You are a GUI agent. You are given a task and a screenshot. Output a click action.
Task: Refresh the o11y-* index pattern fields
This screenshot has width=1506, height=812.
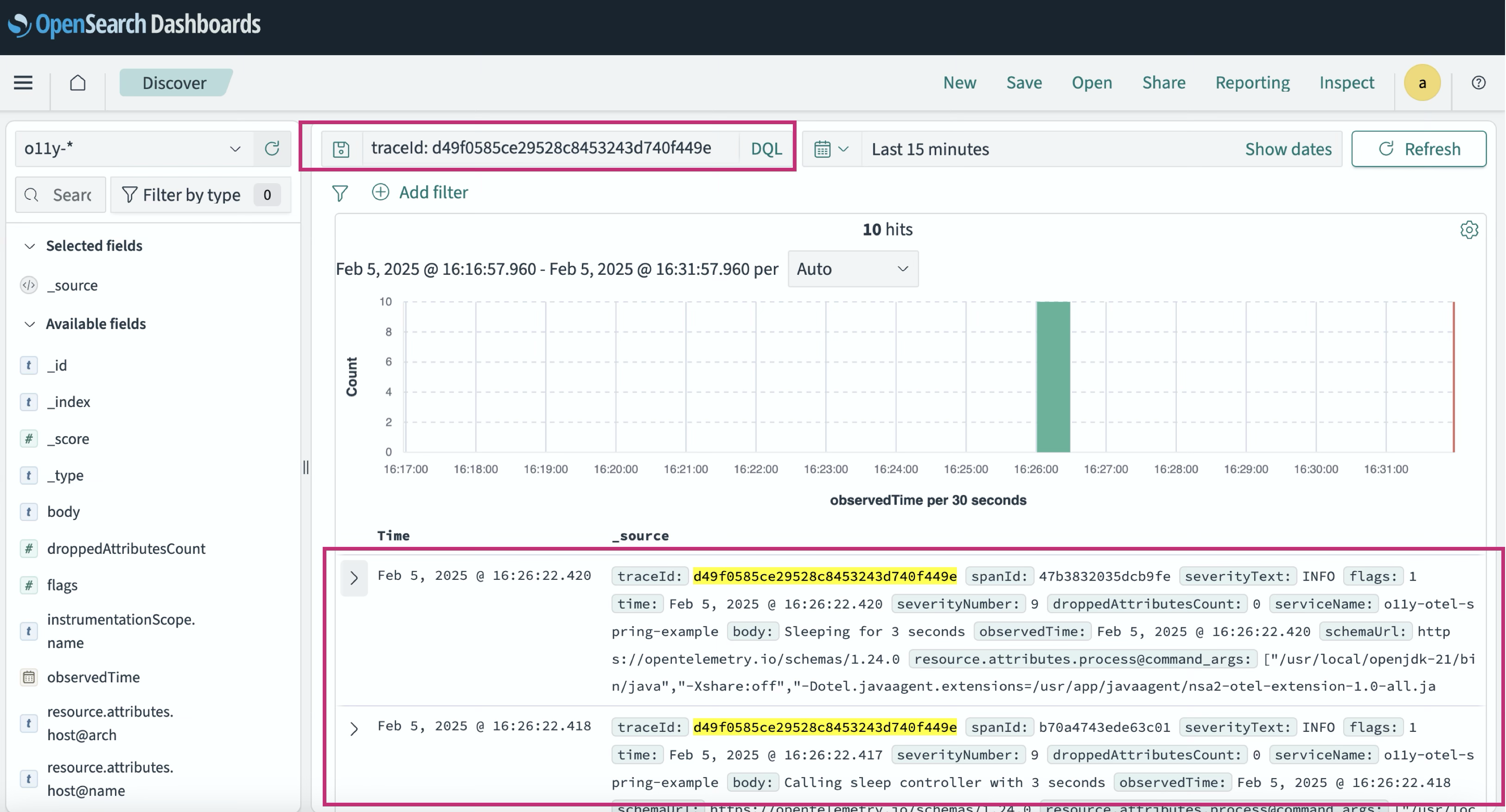[x=272, y=148]
